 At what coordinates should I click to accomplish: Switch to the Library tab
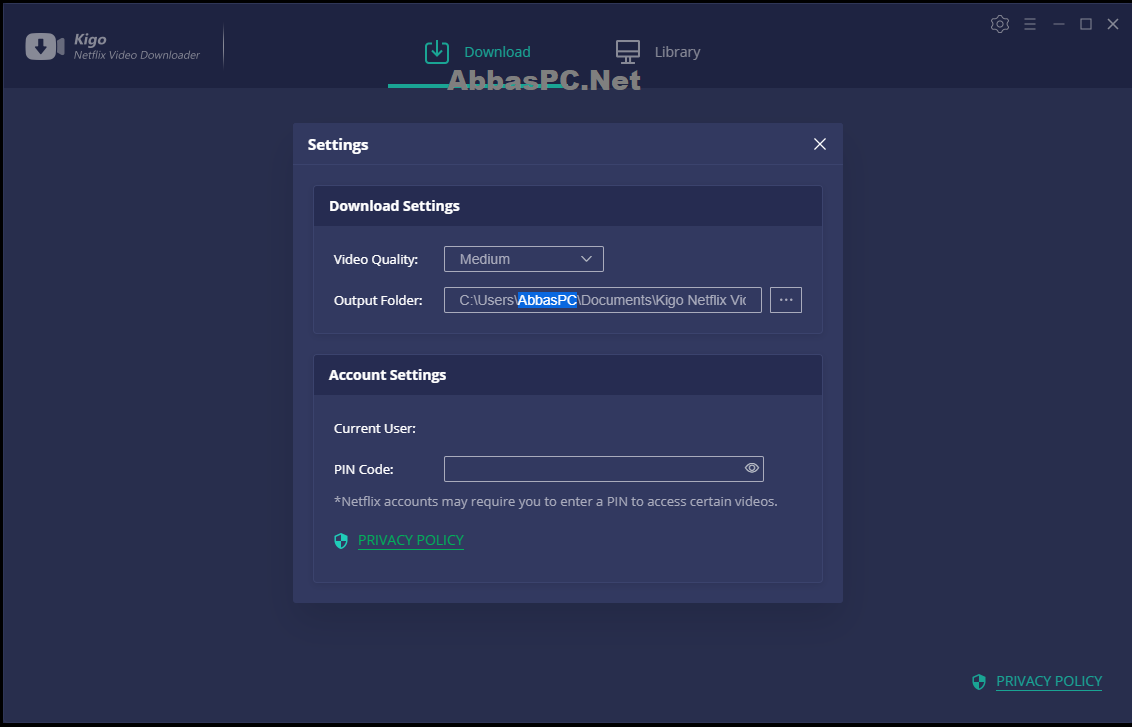658,52
